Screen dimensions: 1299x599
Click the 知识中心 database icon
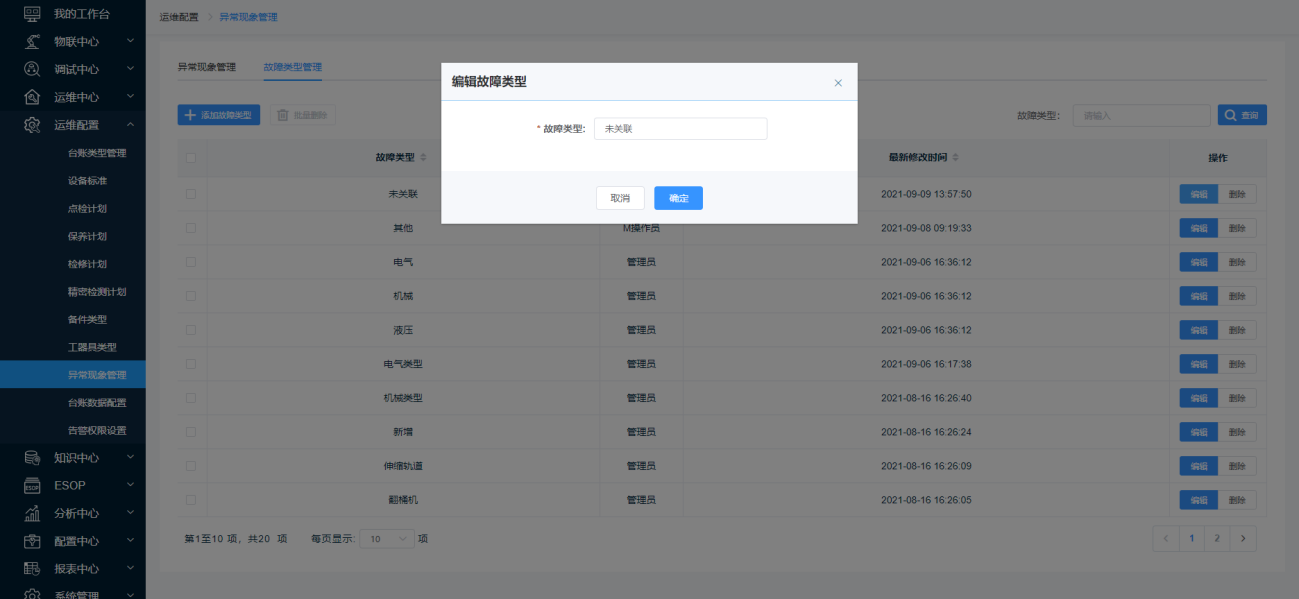[32, 458]
